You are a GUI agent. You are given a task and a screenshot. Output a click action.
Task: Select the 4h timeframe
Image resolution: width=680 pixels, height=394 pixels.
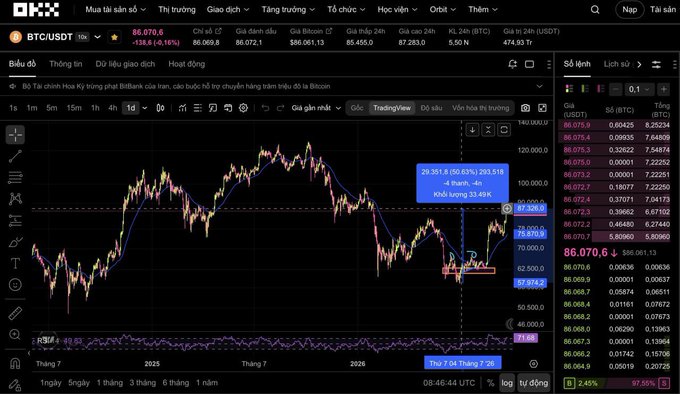pyautogui.click(x=112, y=108)
